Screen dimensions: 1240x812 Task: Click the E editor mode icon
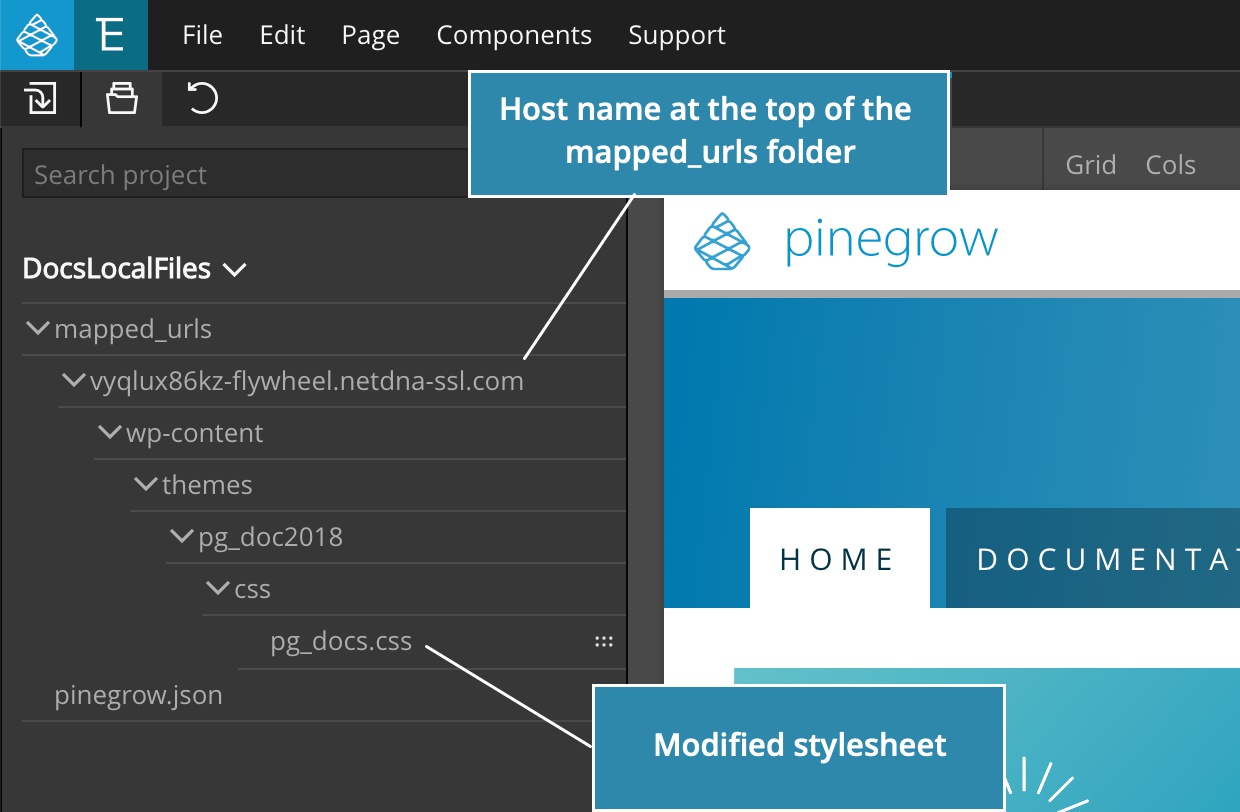pos(111,35)
